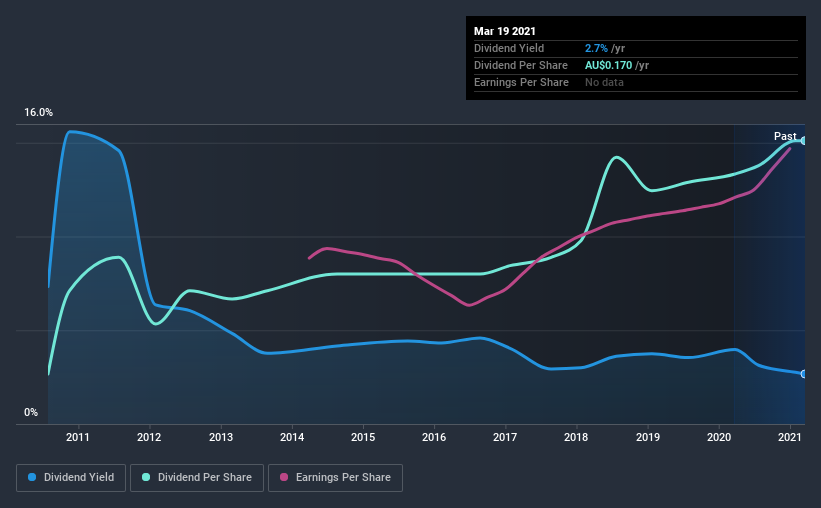Toggle the Earnings Per Share legend series
This screenshot has height=508, width=821.
[335, 478]
